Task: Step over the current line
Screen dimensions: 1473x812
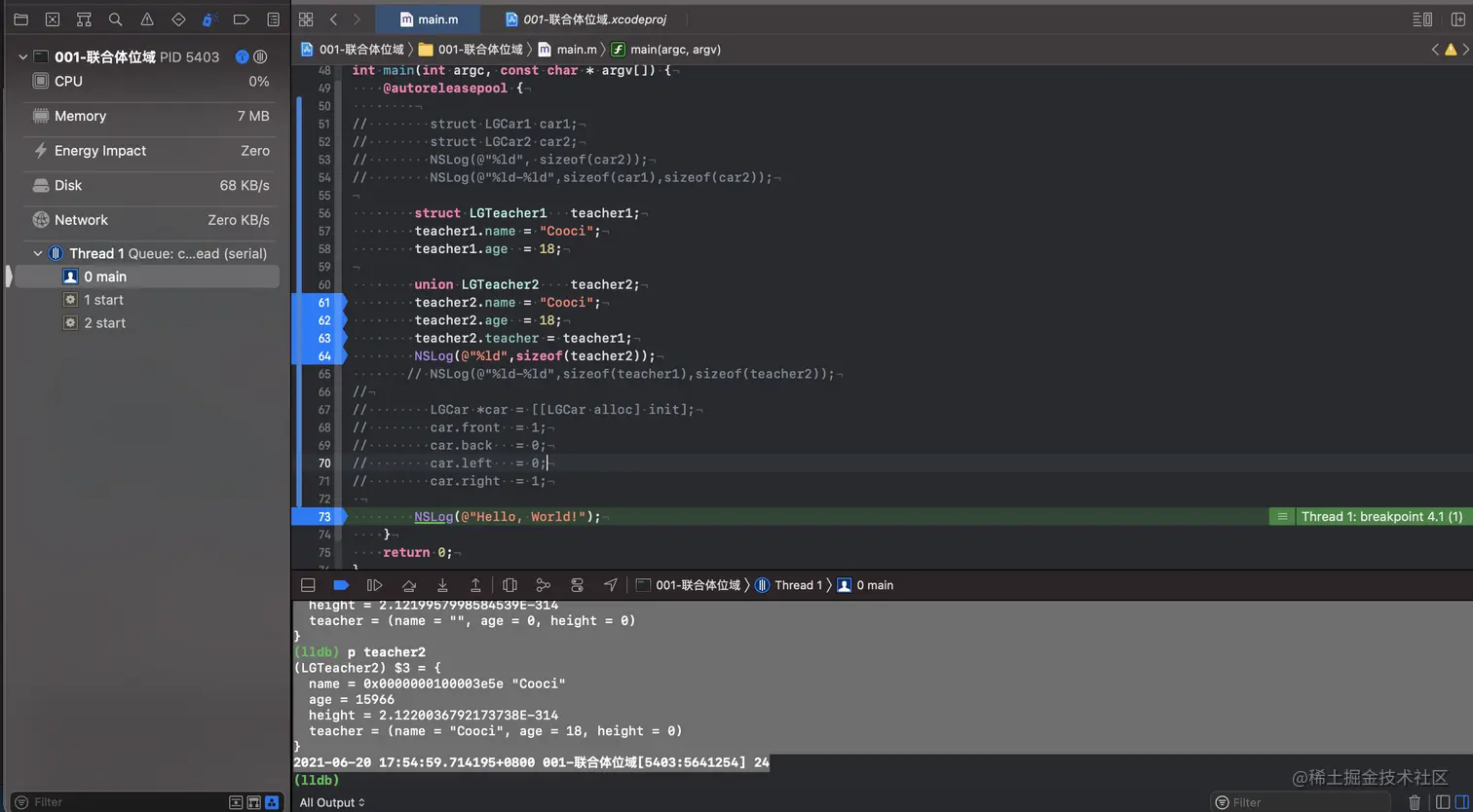Action: pyautogui.click(x=409, y=585)
